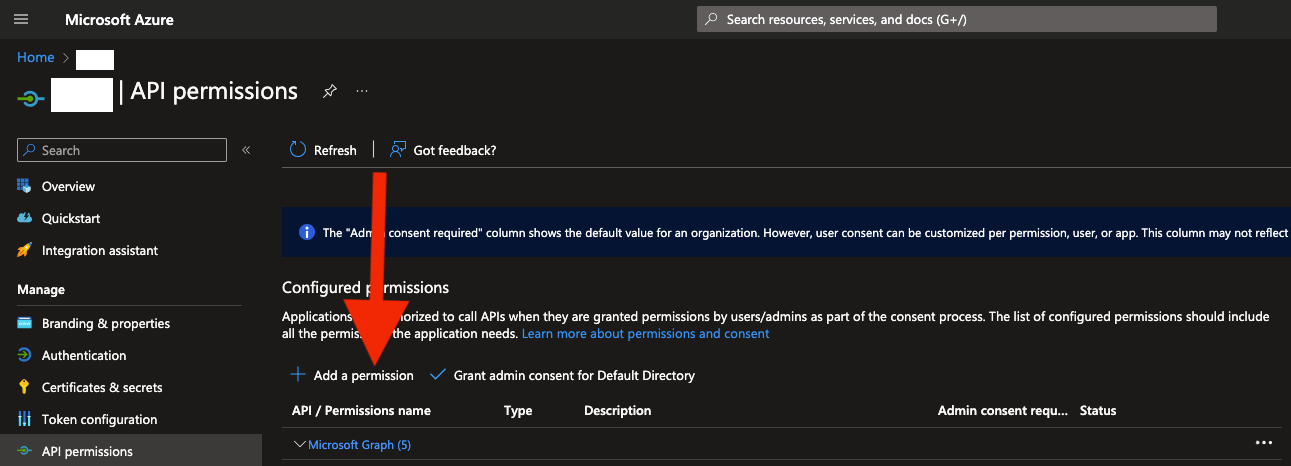Click the blue info icon in the banner
This screenshot has height=466, width=1291.
(x=307, y=232)
